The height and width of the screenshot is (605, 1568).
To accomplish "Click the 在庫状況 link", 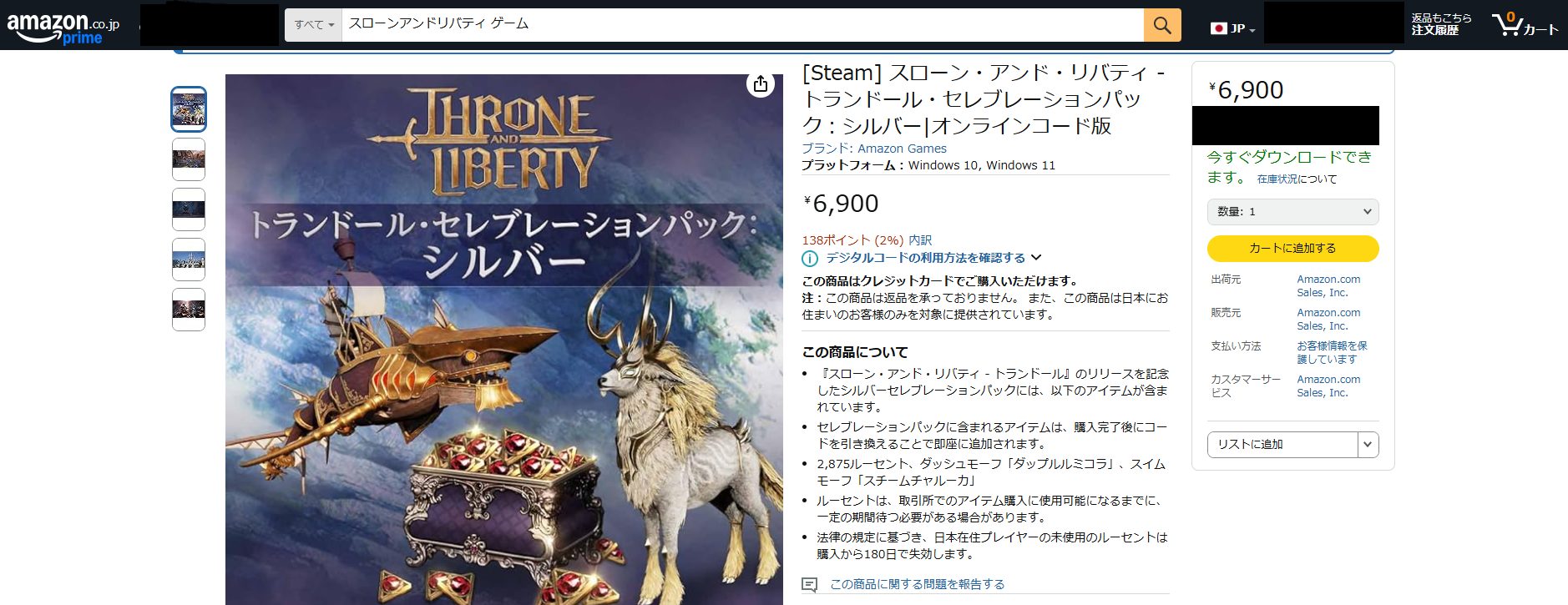I will pyautogui.click(x=1277, y=179).
